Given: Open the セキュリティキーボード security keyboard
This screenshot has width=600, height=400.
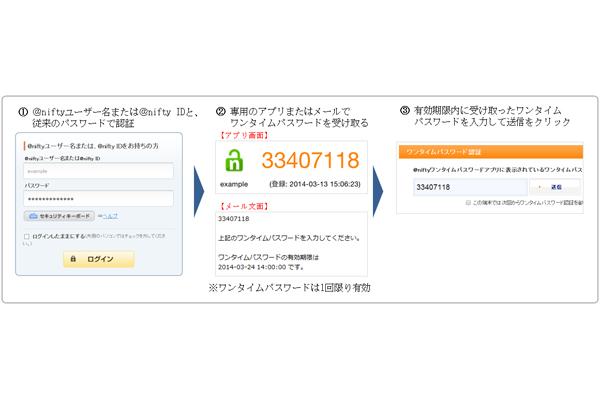Looking at the screenshot, I should tap(58, 216).
